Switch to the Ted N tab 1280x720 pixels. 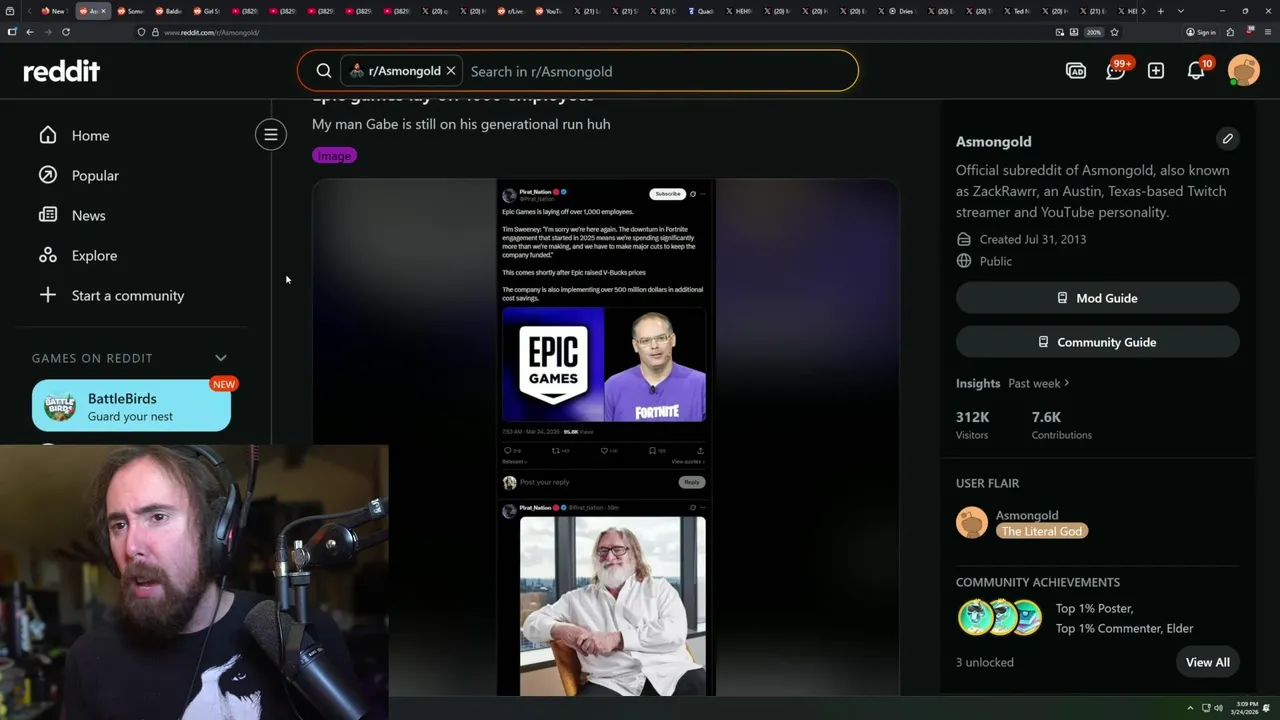click(x=1016, y=11)
